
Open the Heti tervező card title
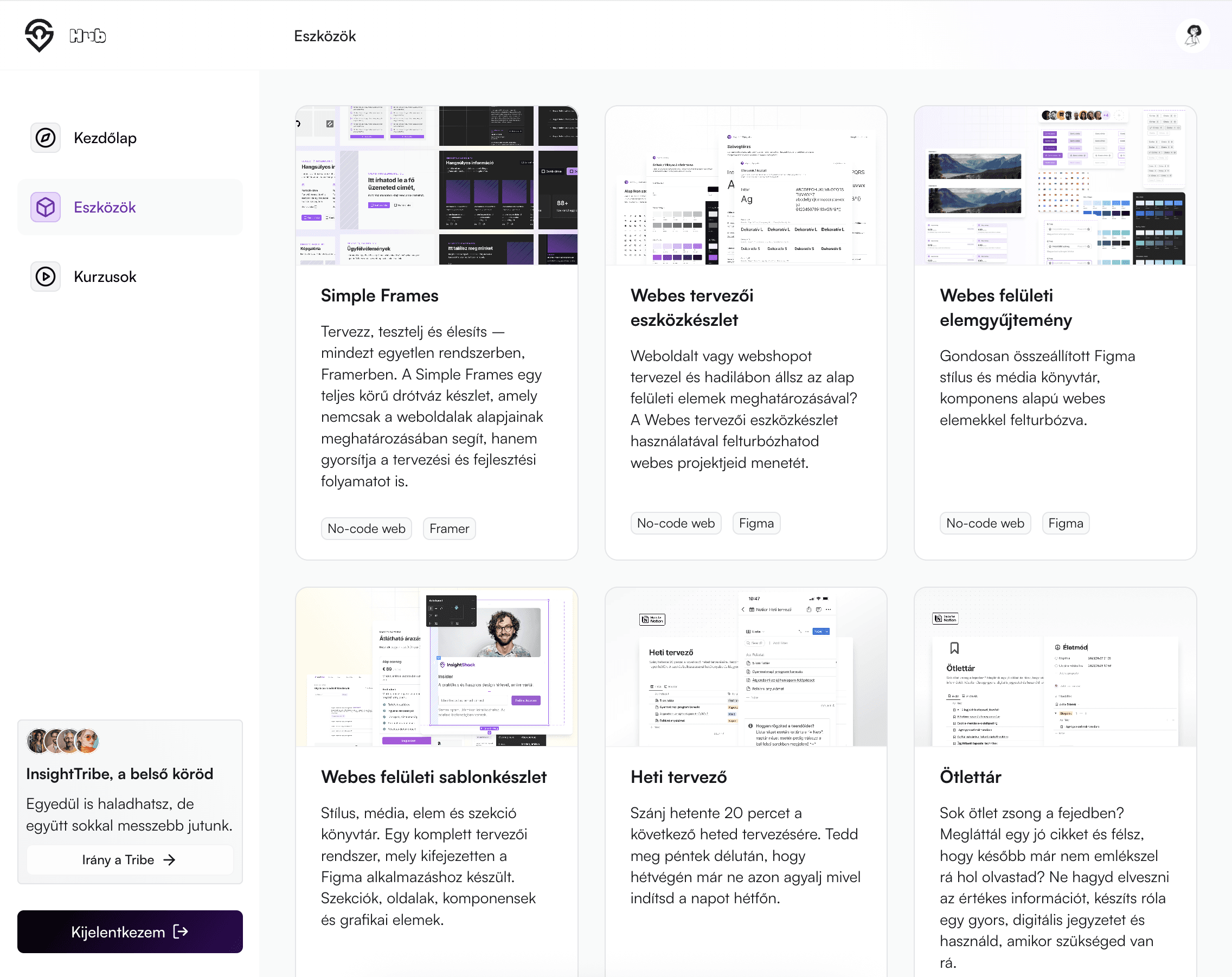679,777
